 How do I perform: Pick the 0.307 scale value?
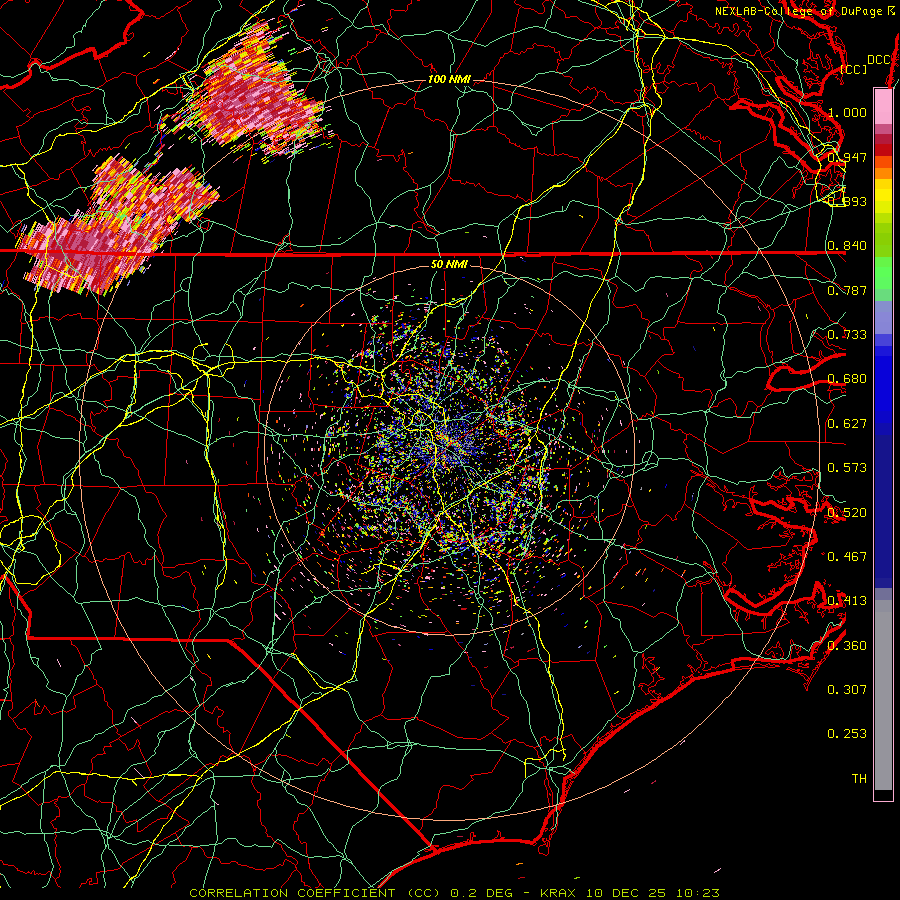847,690
